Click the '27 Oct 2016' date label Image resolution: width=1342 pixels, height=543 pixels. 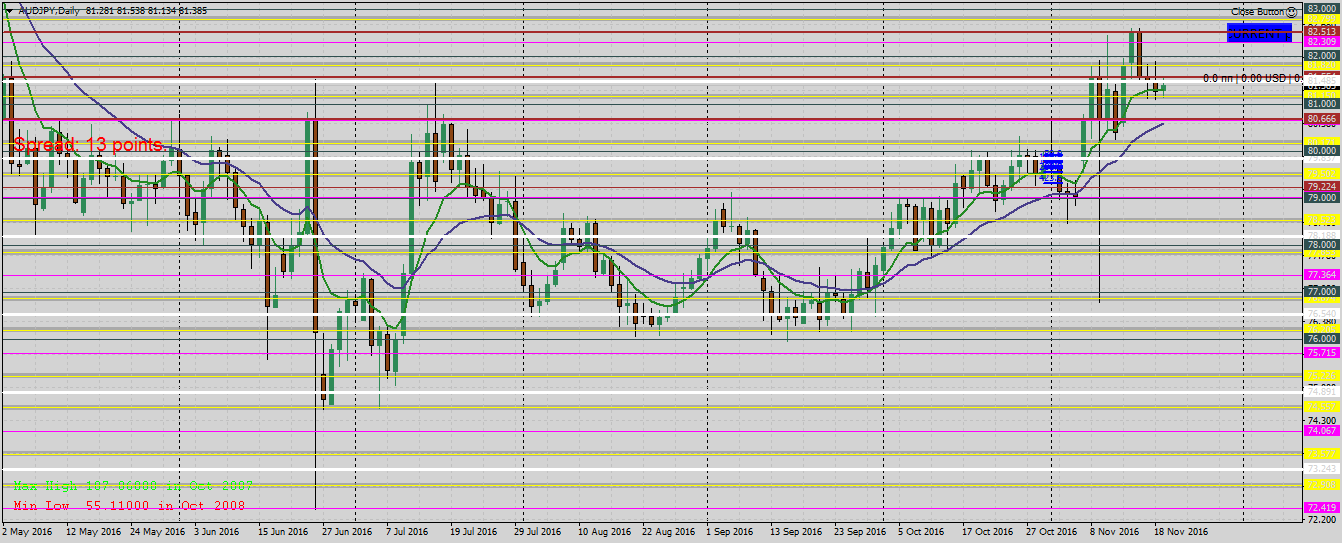(x=1052, y=532)
